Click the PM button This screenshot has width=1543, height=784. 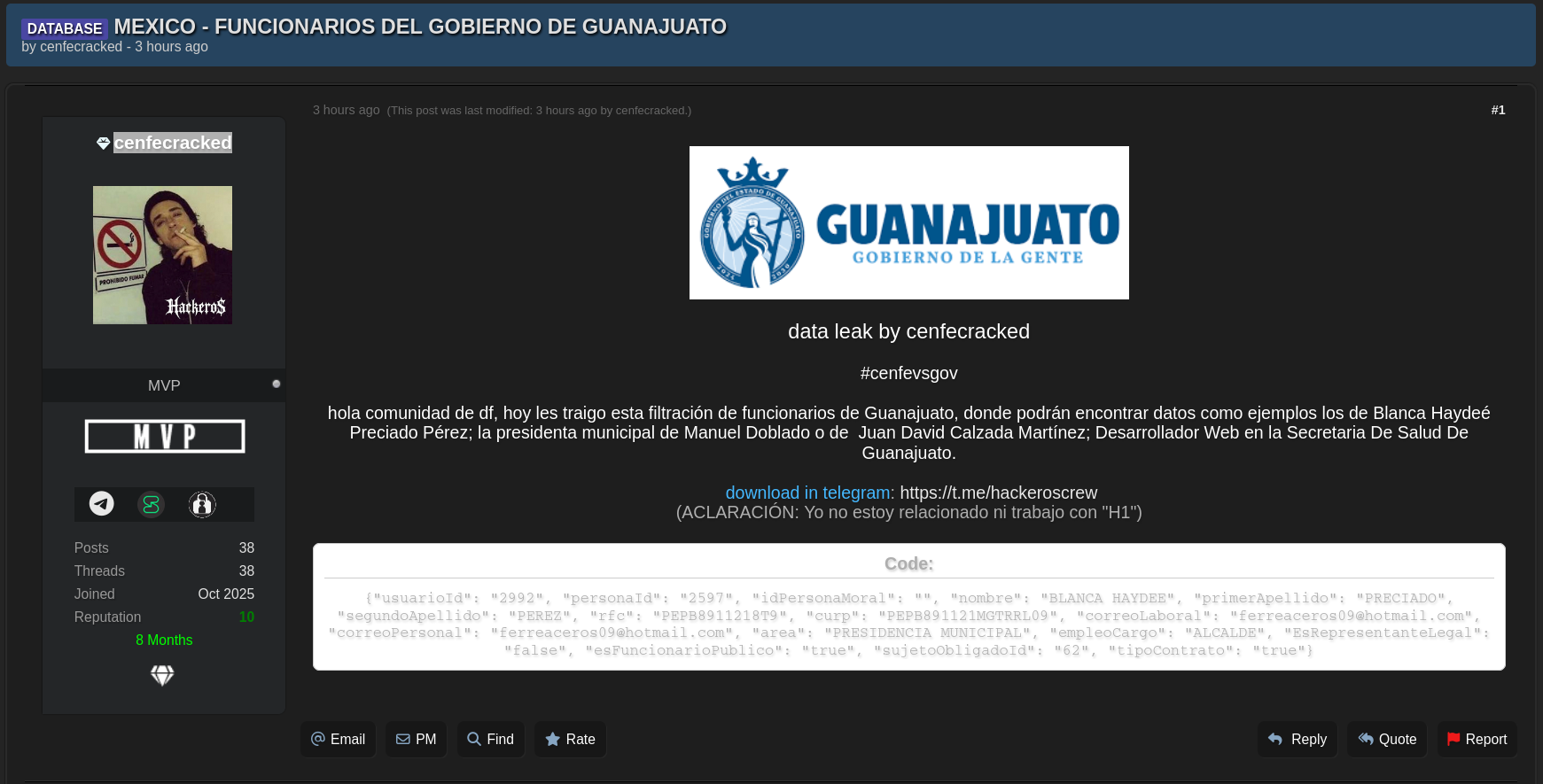[x=416, y=739]
